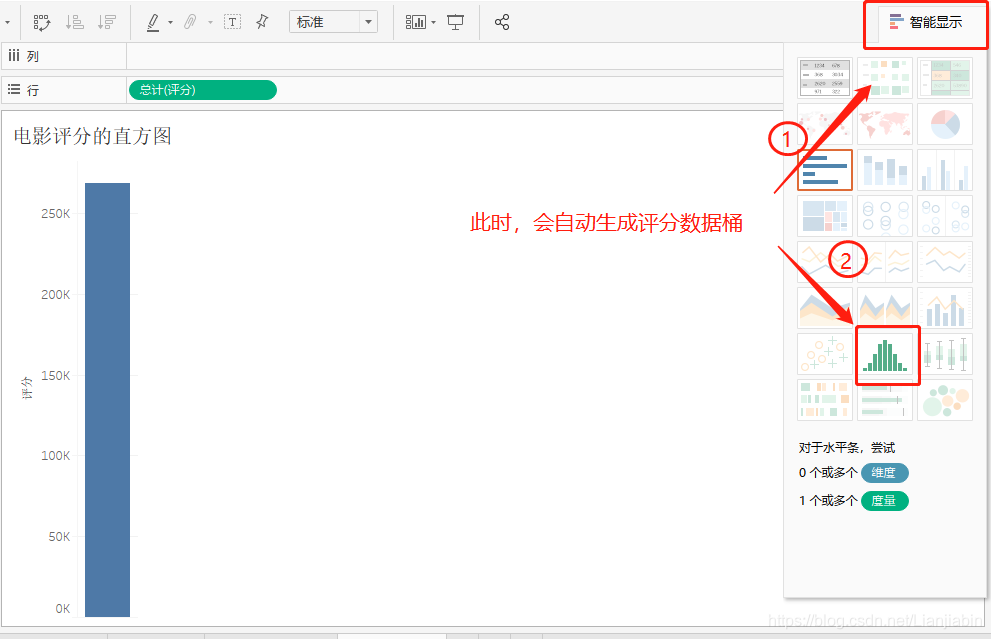Toggle the text annotation [T] tool

click(x=232, y=21)
